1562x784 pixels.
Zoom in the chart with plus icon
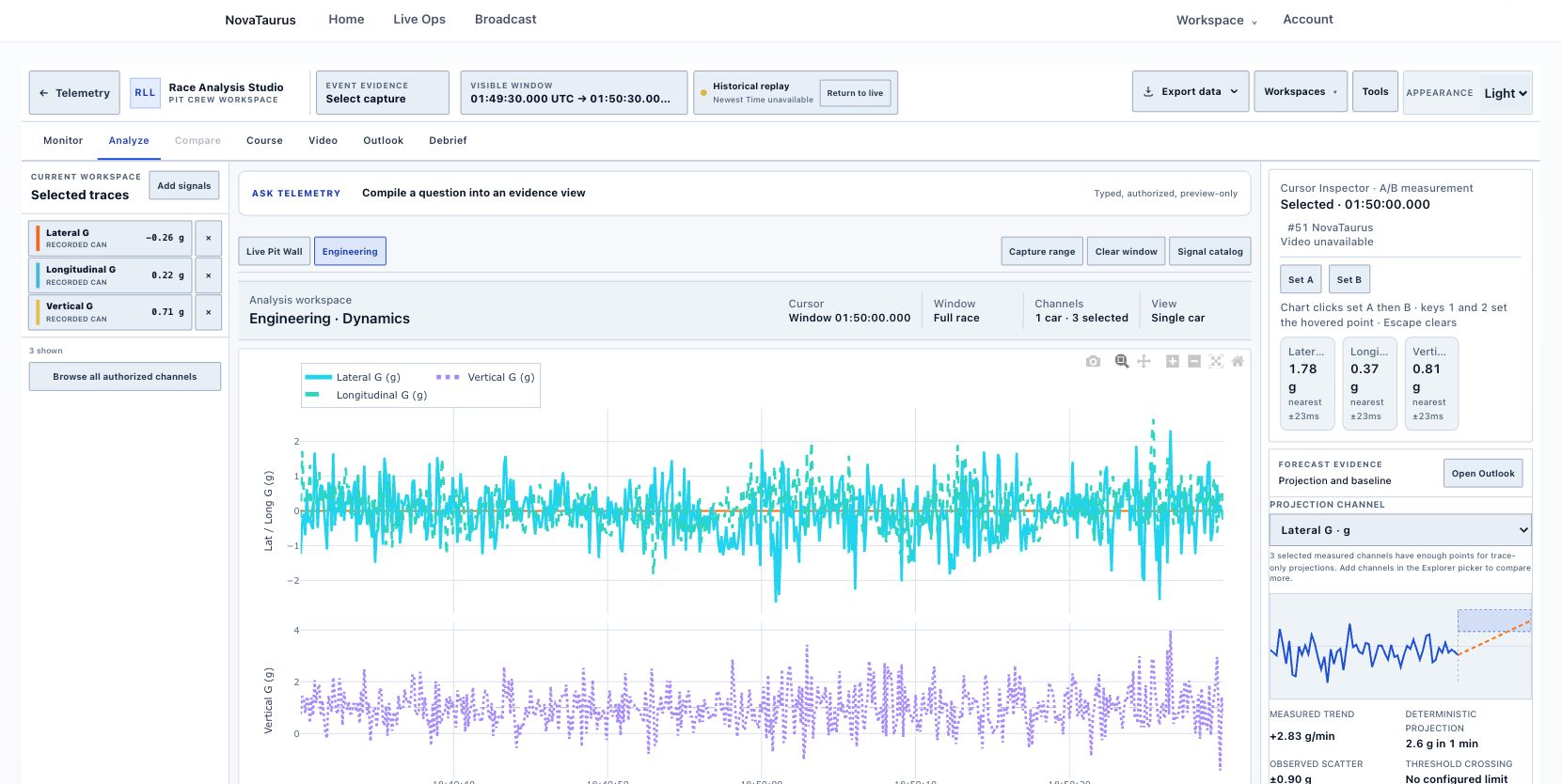pos(1173,361)
